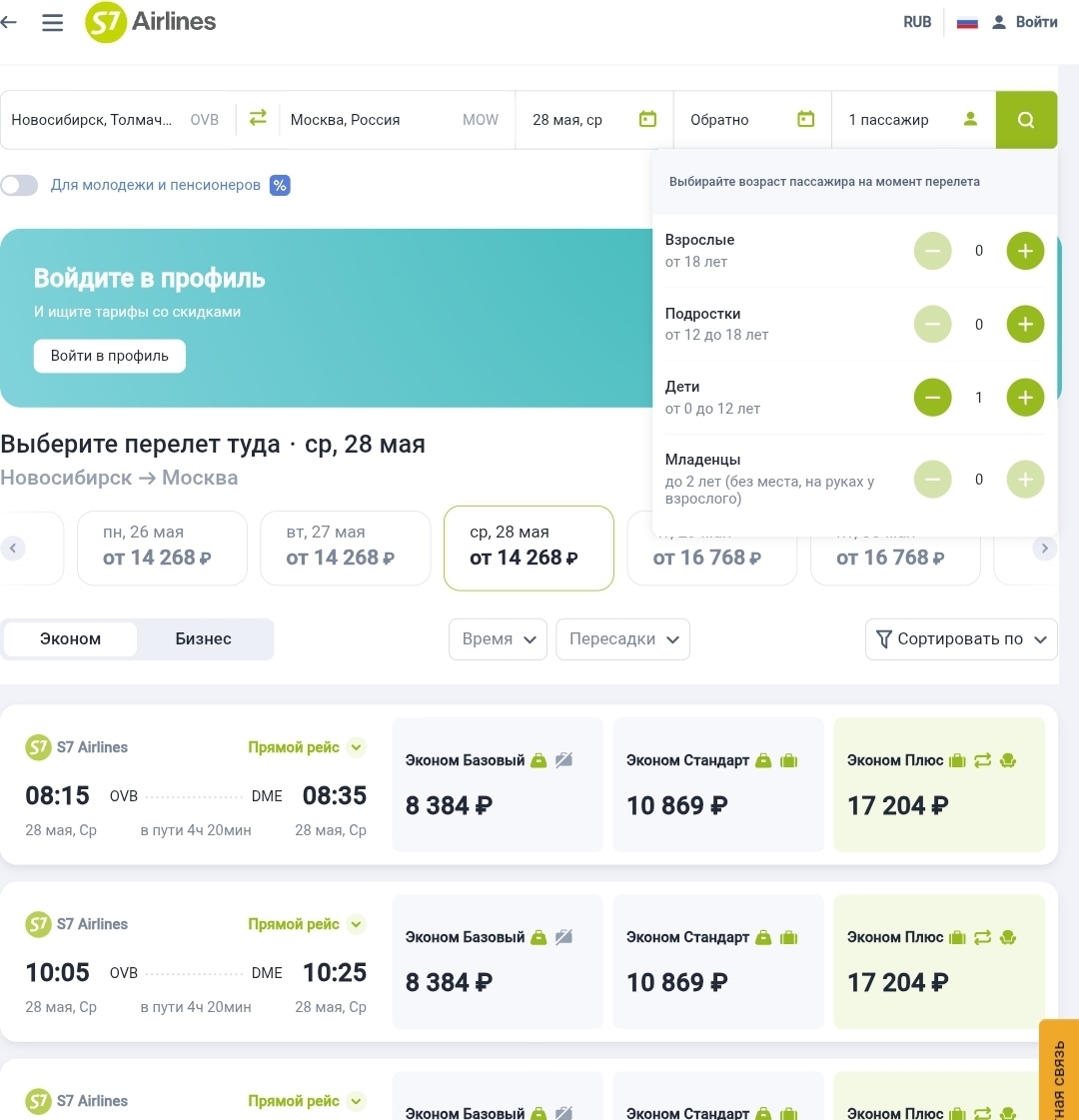1079x1120 pixels.
Task: Open the hamburger menu
Action: 52,22
